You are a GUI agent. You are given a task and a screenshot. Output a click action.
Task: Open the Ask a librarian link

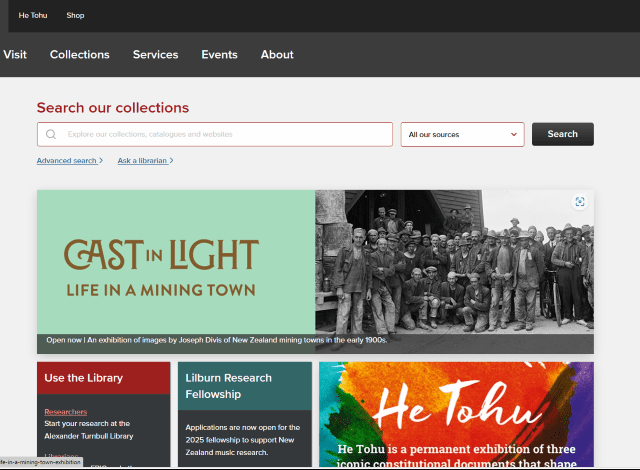145,161
